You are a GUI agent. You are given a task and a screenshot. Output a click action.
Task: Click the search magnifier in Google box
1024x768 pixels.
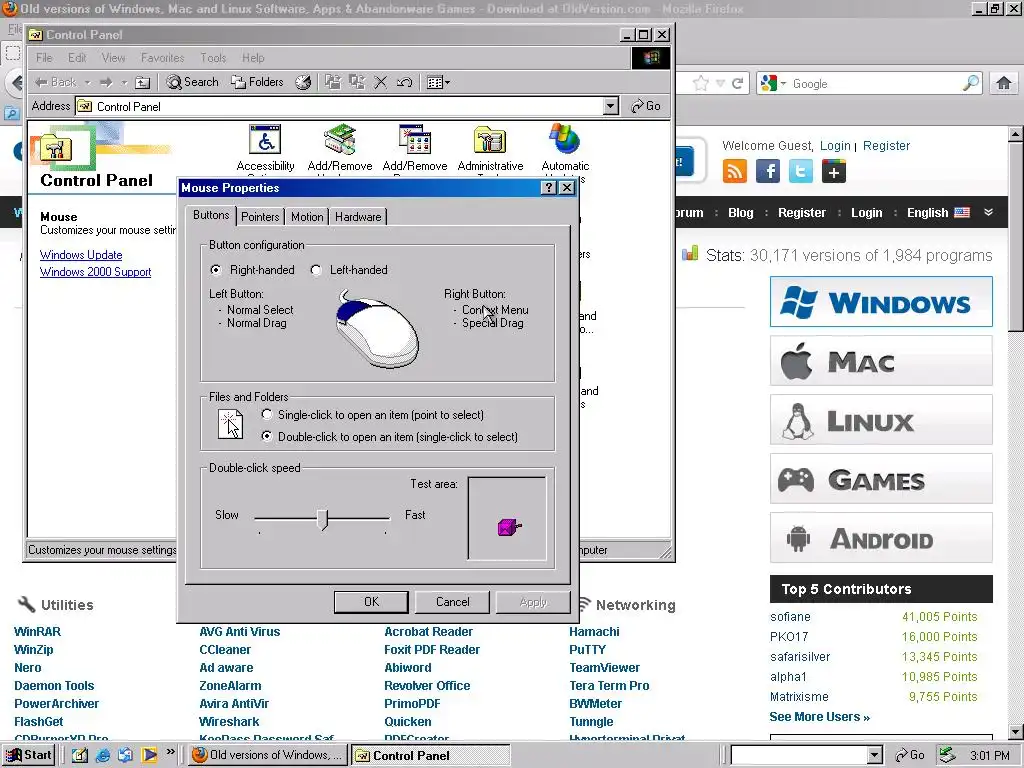(x=971, y=83)
